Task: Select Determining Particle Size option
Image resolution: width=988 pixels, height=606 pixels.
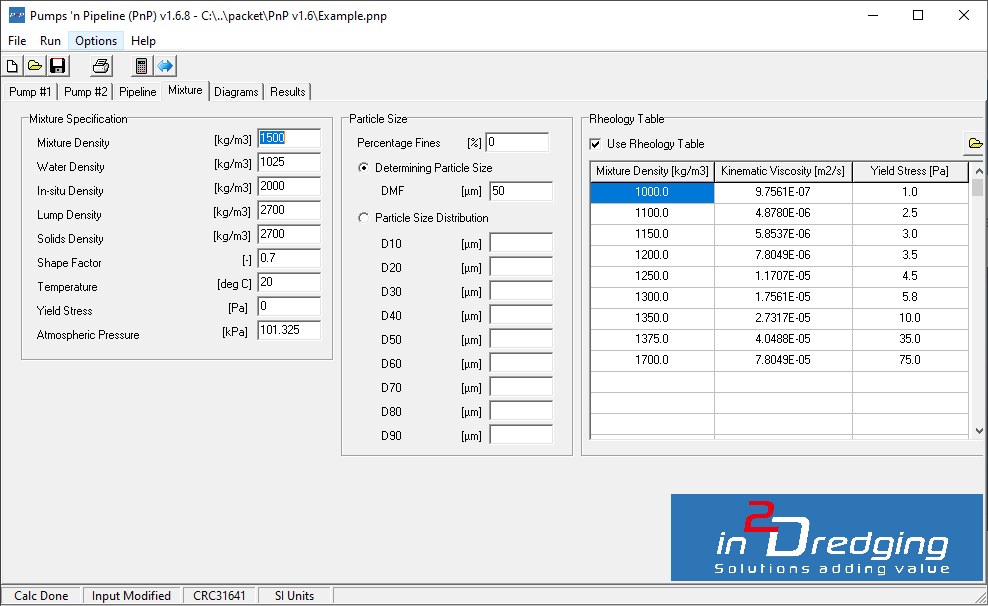Action: (362, 167)
